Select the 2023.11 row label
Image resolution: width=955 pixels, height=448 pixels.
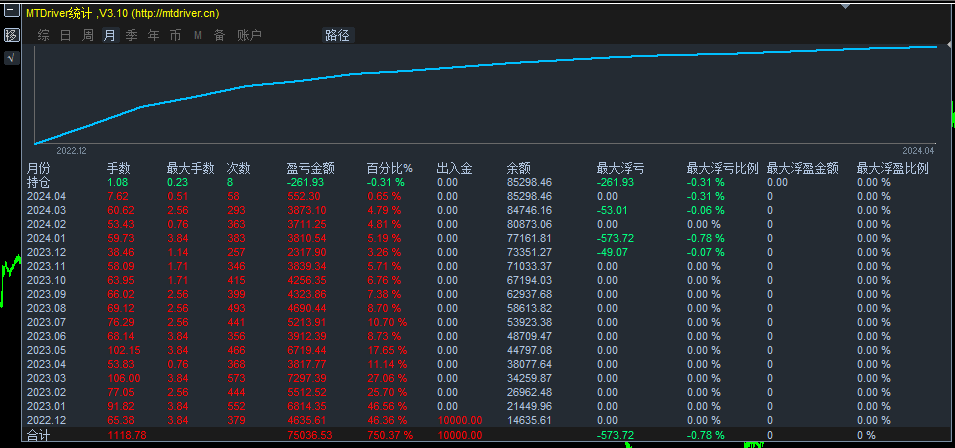tap(44, 266)
